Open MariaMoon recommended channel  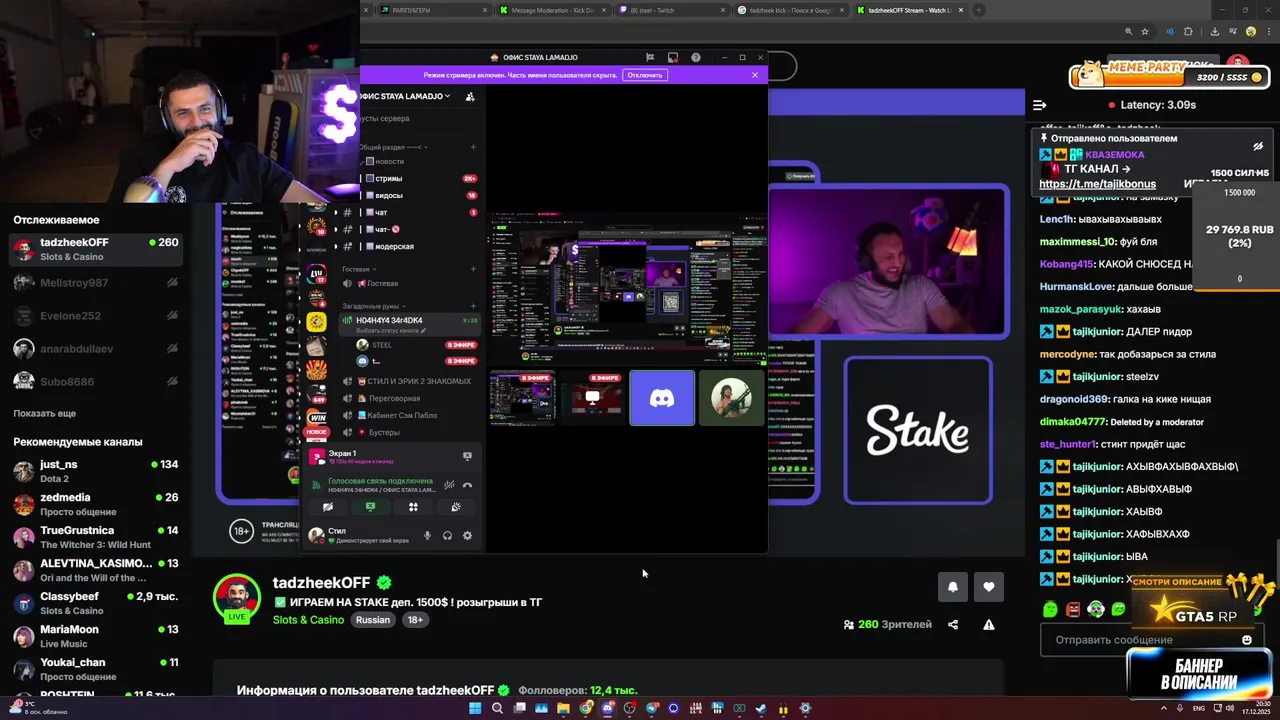96,636
